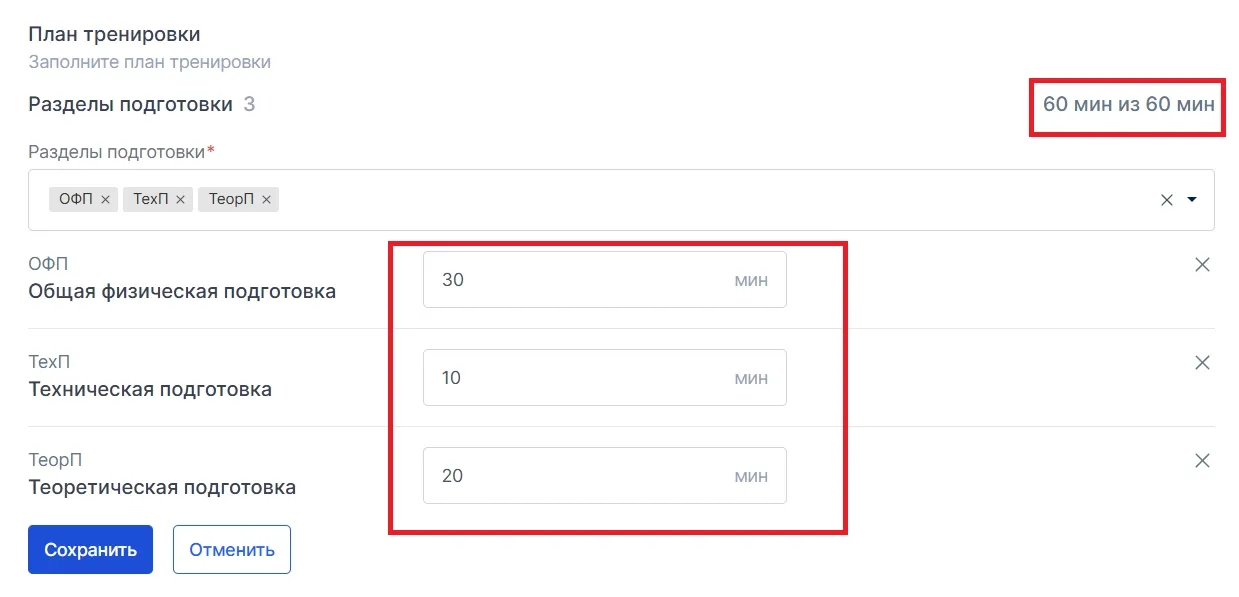
Task: Remove the ТеорП tag via its x
Action: pos(266,199)
